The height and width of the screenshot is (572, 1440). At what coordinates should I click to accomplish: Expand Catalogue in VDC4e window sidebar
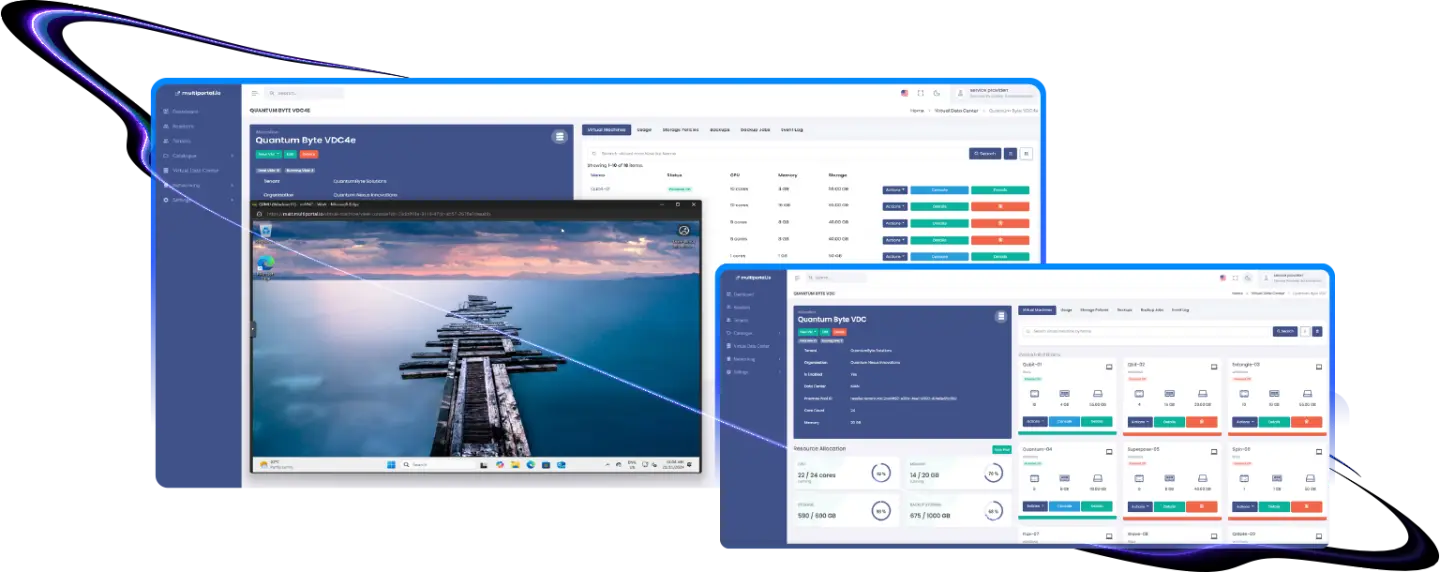point(198,156)
